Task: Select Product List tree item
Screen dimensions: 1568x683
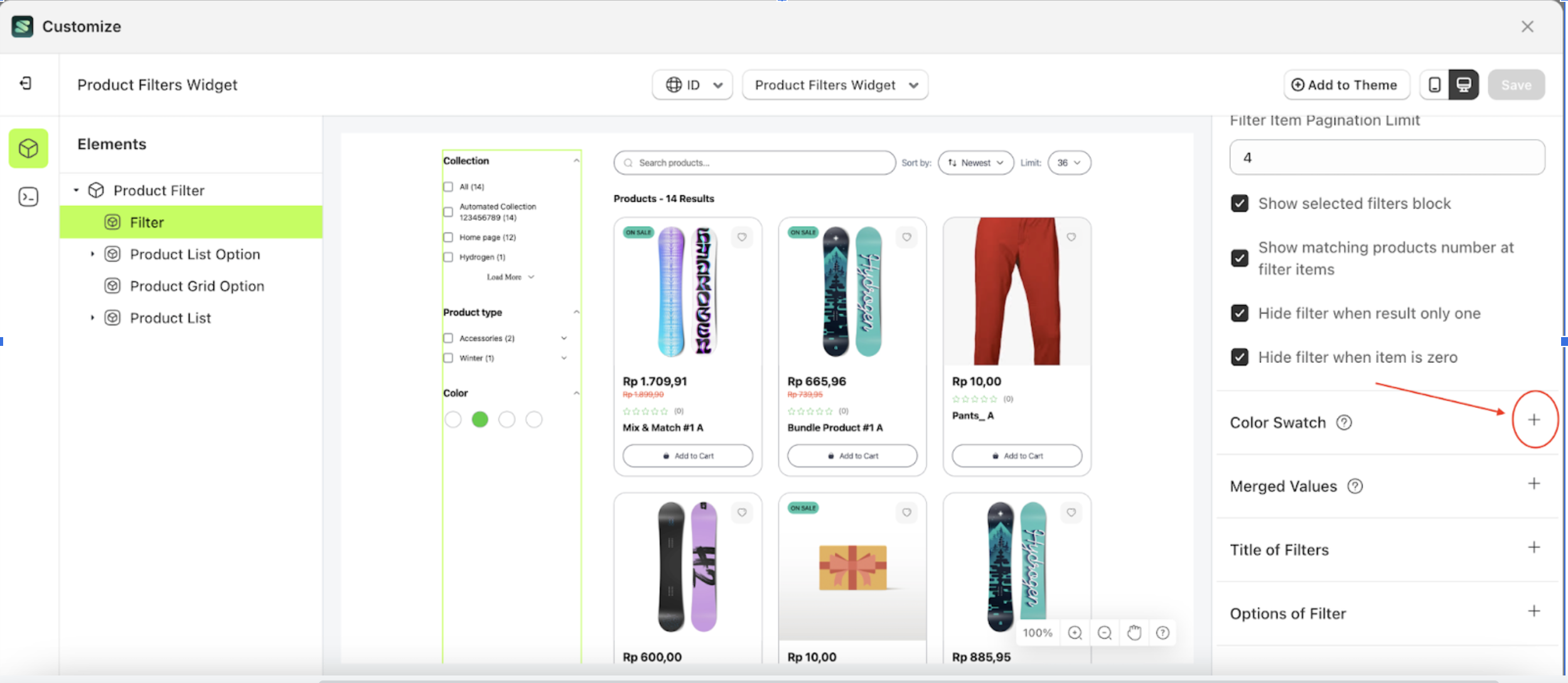Action: click(x=170, y=318)
